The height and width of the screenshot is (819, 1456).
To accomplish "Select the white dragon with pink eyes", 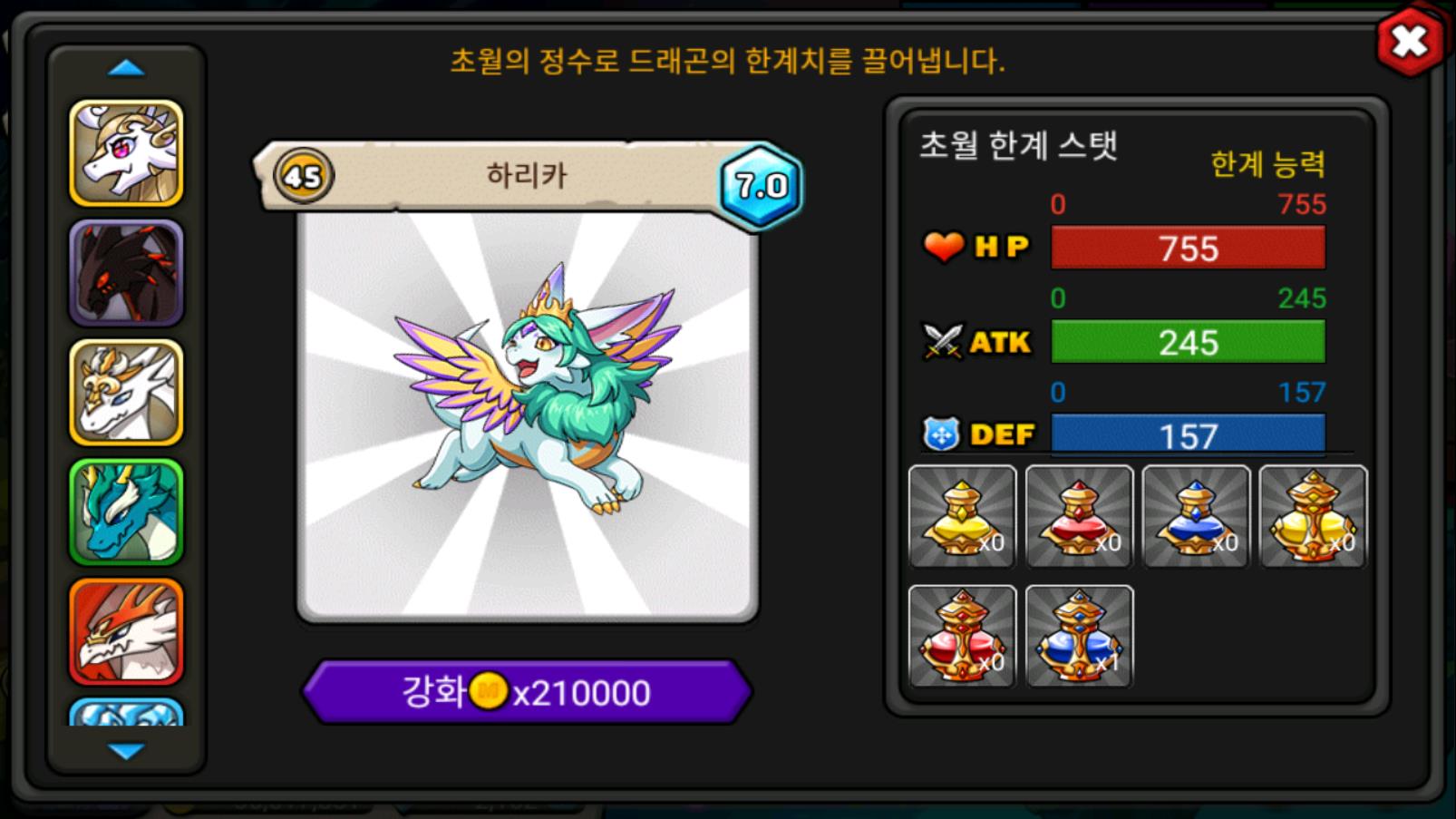I will [x=126, y=153].
